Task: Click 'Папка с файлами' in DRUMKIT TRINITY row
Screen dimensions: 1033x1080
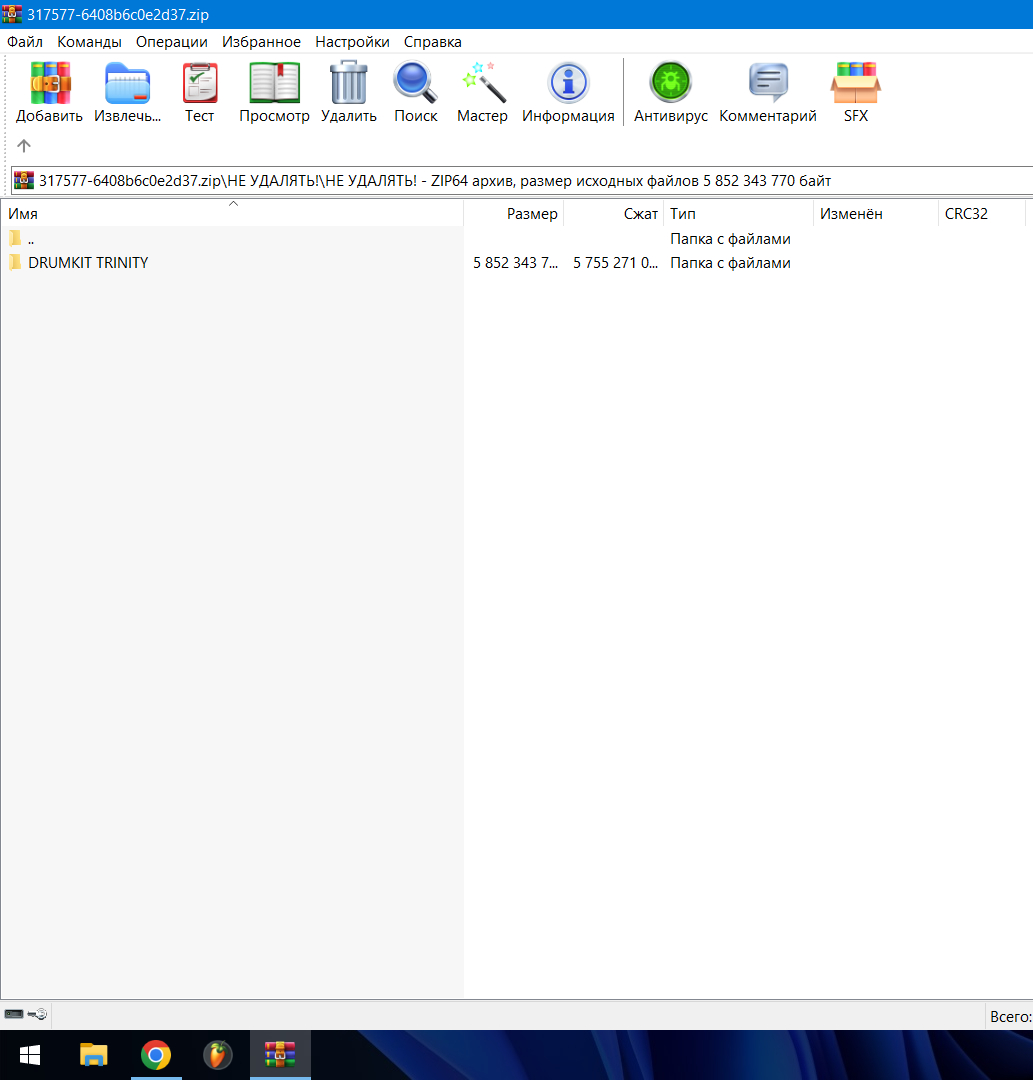Action: (730, 263)
